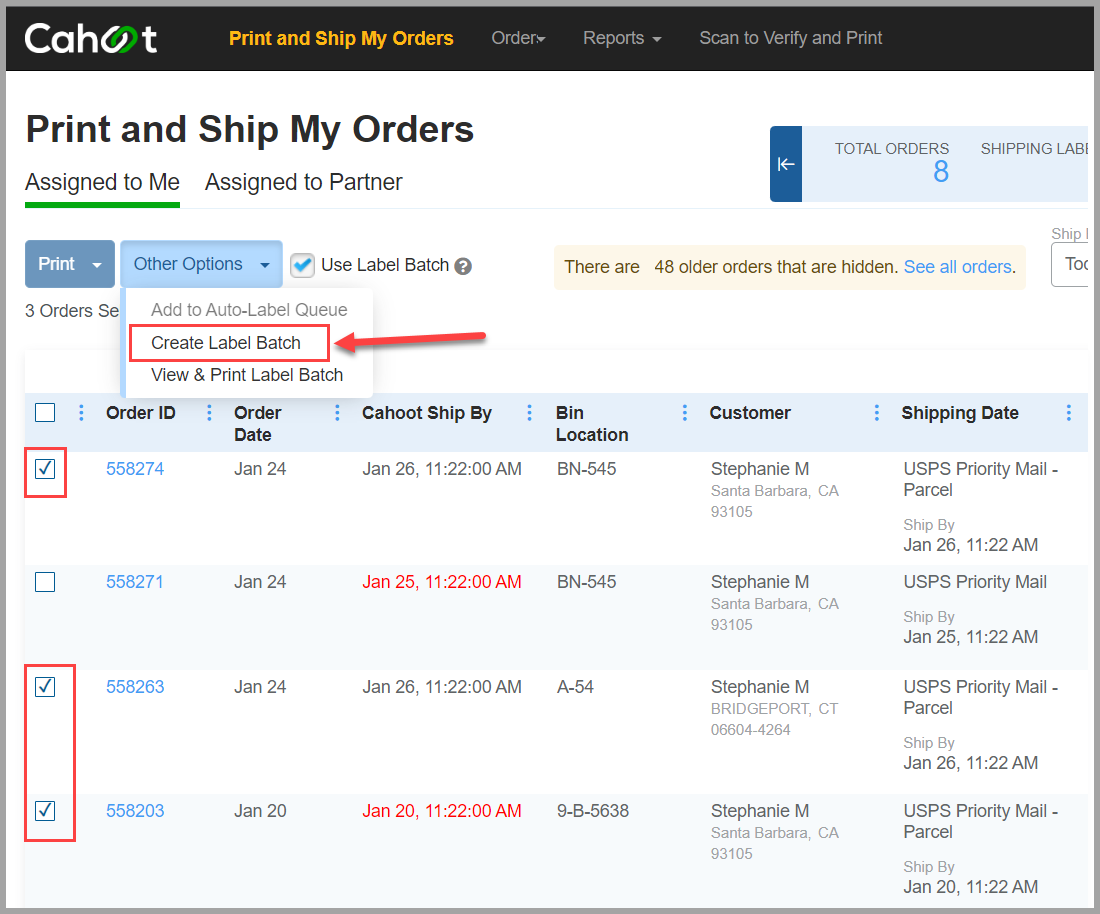
Task: Open order 558263 link
Action: 135,686
